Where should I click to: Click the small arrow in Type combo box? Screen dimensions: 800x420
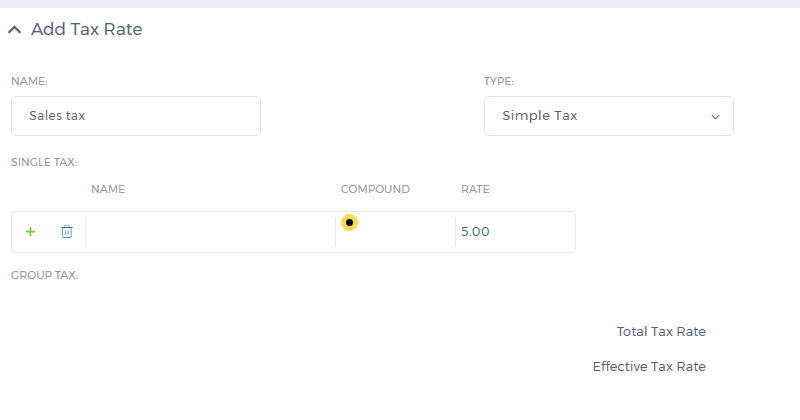click(x=715, y=117)
